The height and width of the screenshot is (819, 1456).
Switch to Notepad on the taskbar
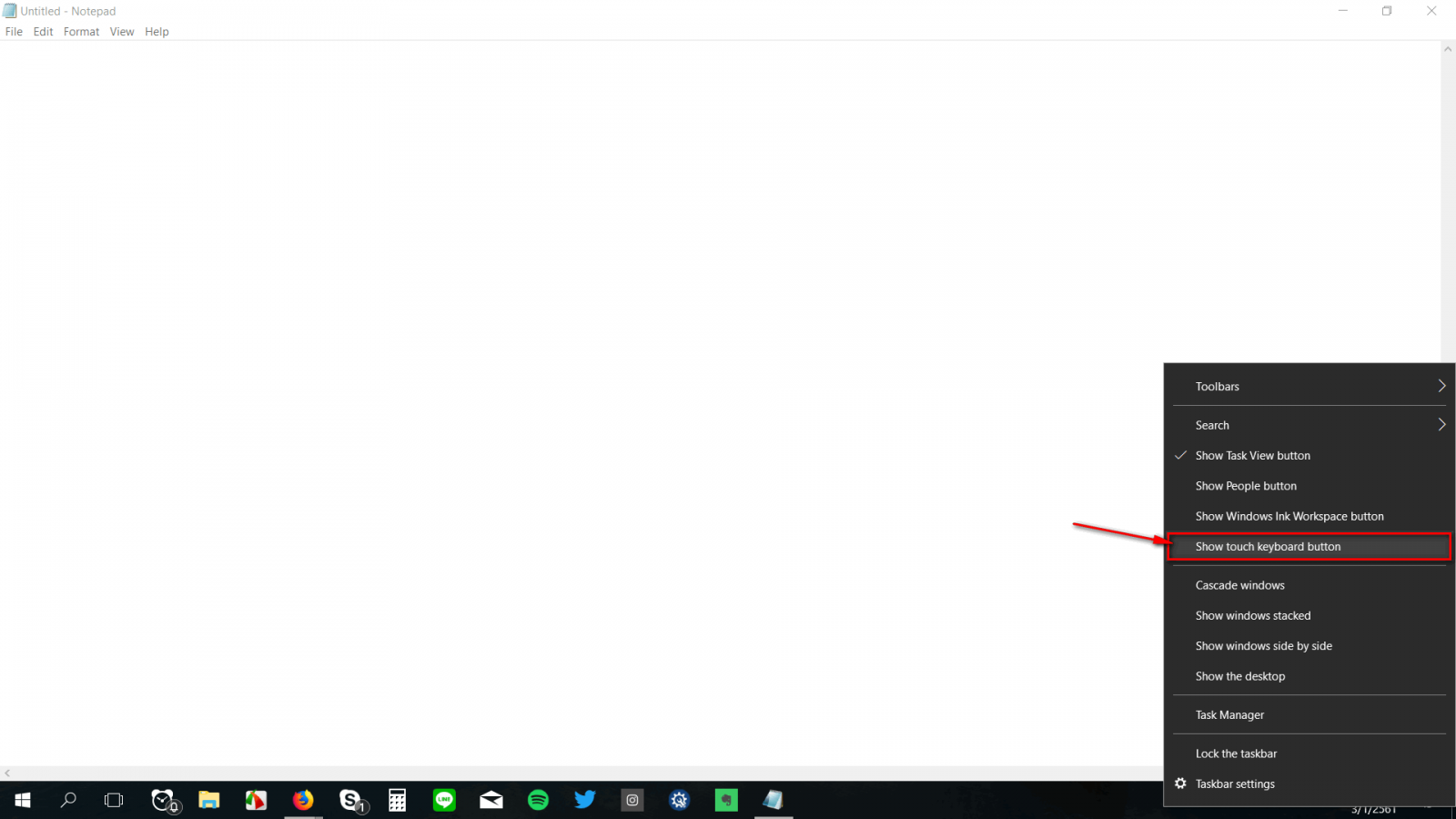pos(773,800)
